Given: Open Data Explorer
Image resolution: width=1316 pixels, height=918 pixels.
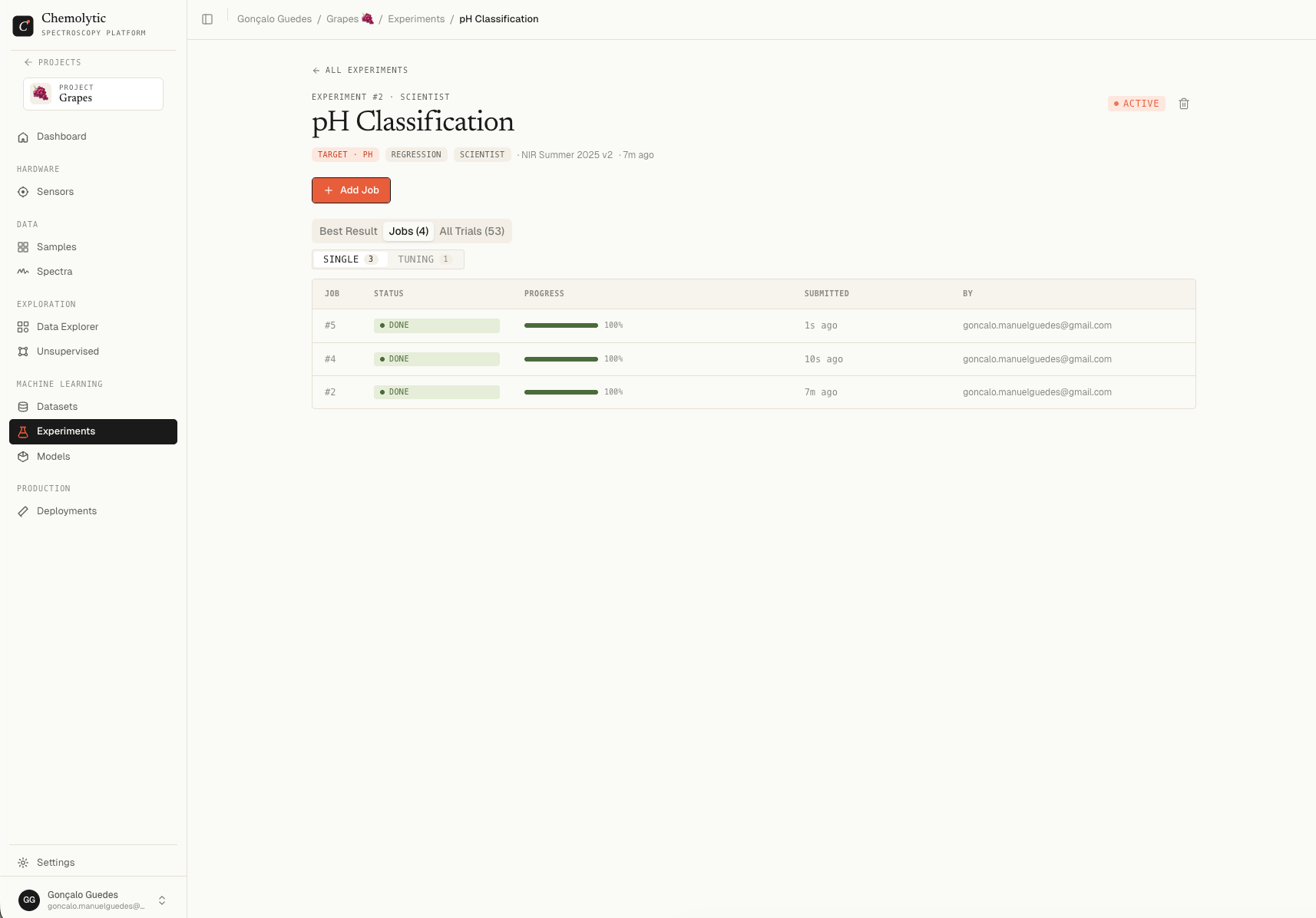Looking at the screenshot, I should pos(93,327).
